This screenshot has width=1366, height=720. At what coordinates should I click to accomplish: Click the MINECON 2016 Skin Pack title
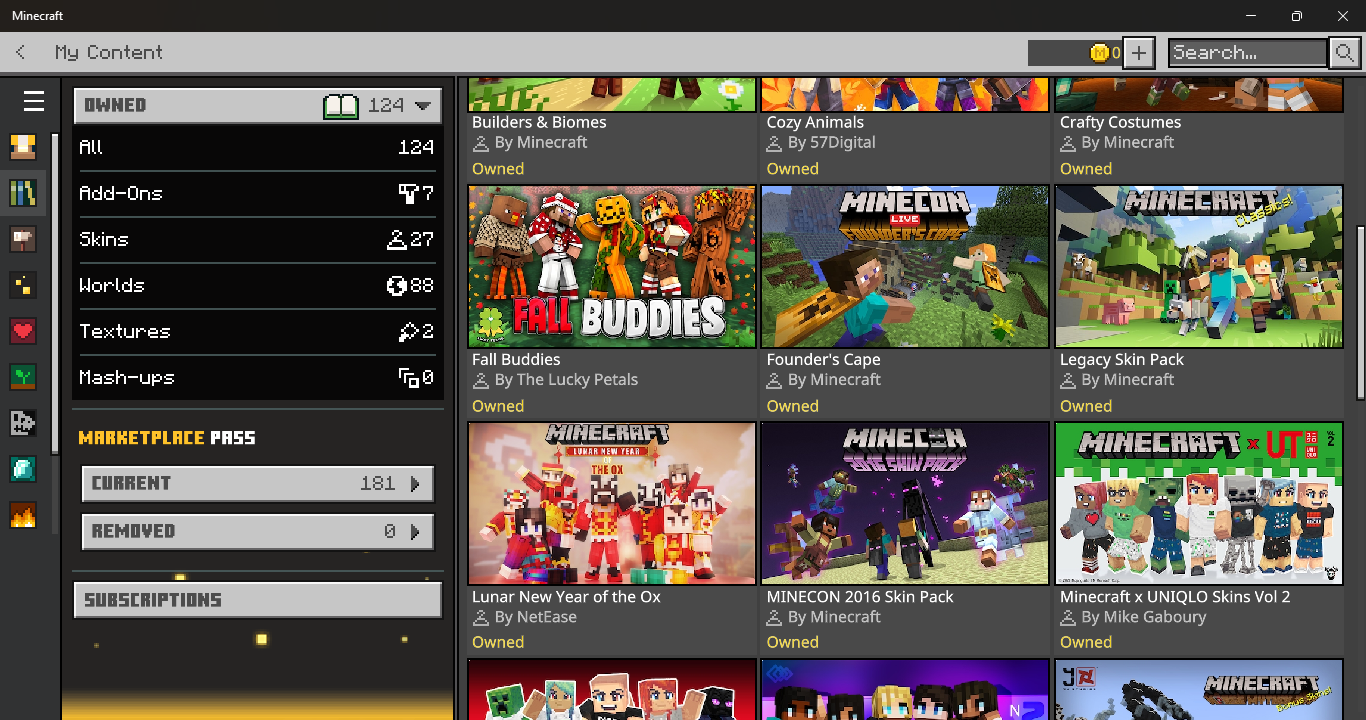[x=860, y=596]
